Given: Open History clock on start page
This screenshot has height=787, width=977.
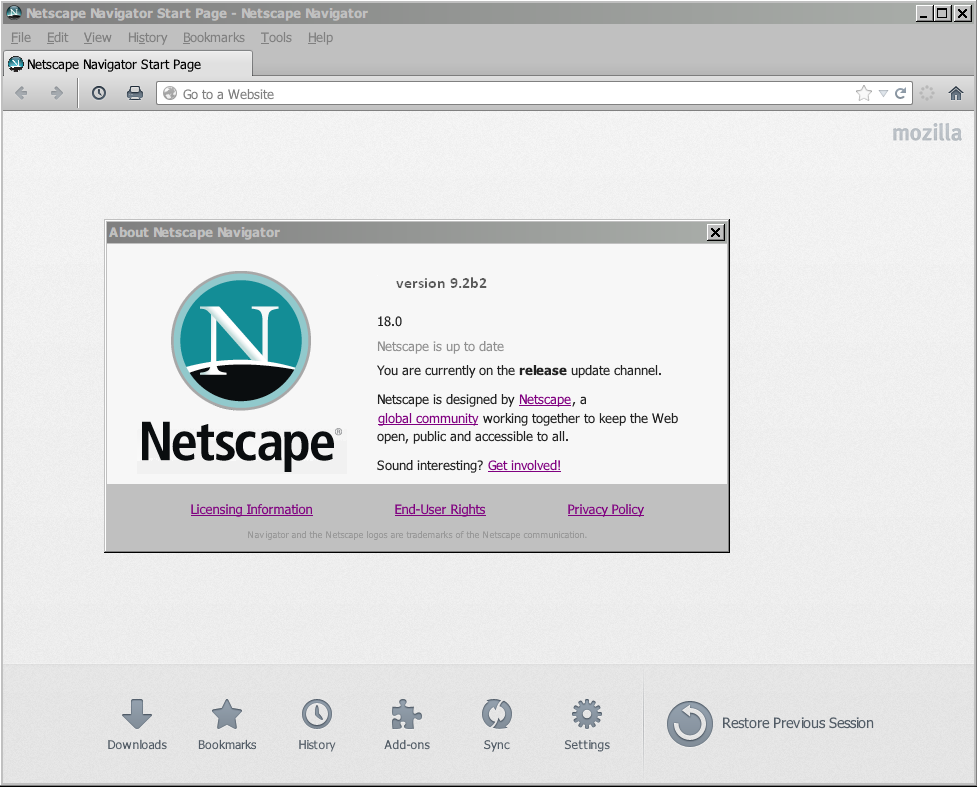Looking at the screenshot, I should pyautogui.click(x=317, y=725).
